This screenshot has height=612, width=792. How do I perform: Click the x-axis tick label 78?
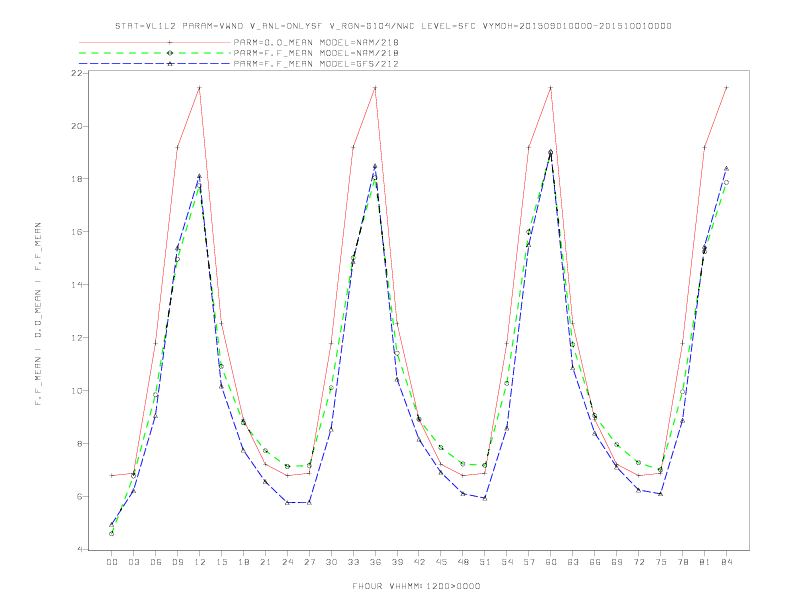[x=682, y=562]
